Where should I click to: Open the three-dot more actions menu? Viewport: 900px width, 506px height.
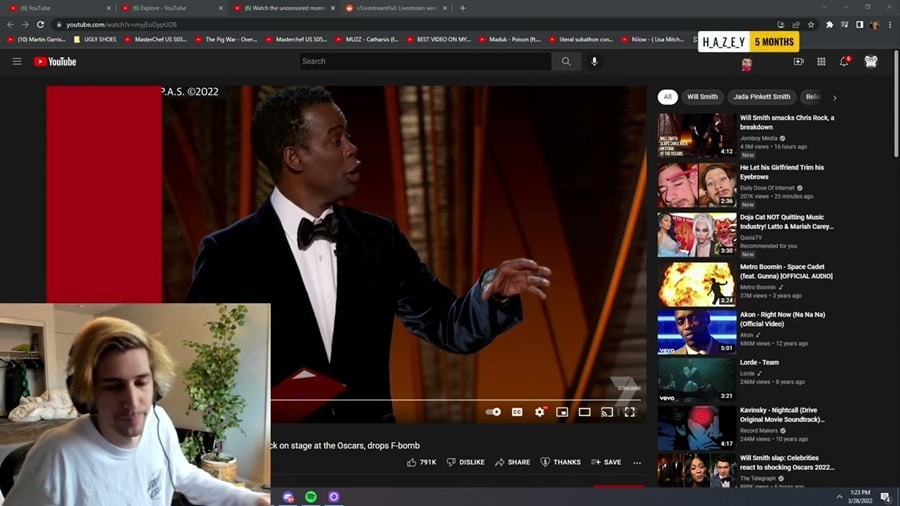637,462
